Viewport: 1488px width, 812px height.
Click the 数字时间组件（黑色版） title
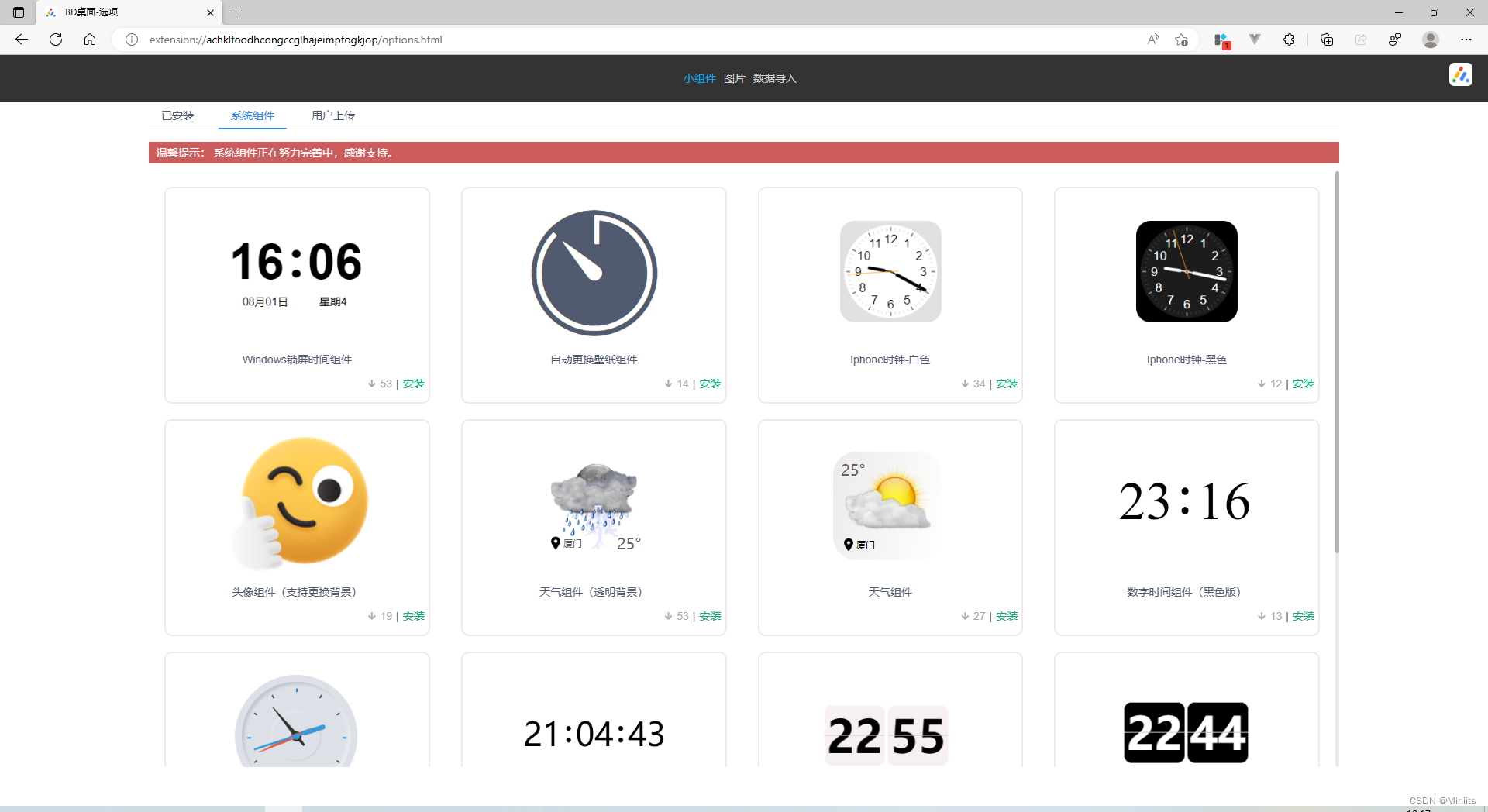(x=1187, y=592)
